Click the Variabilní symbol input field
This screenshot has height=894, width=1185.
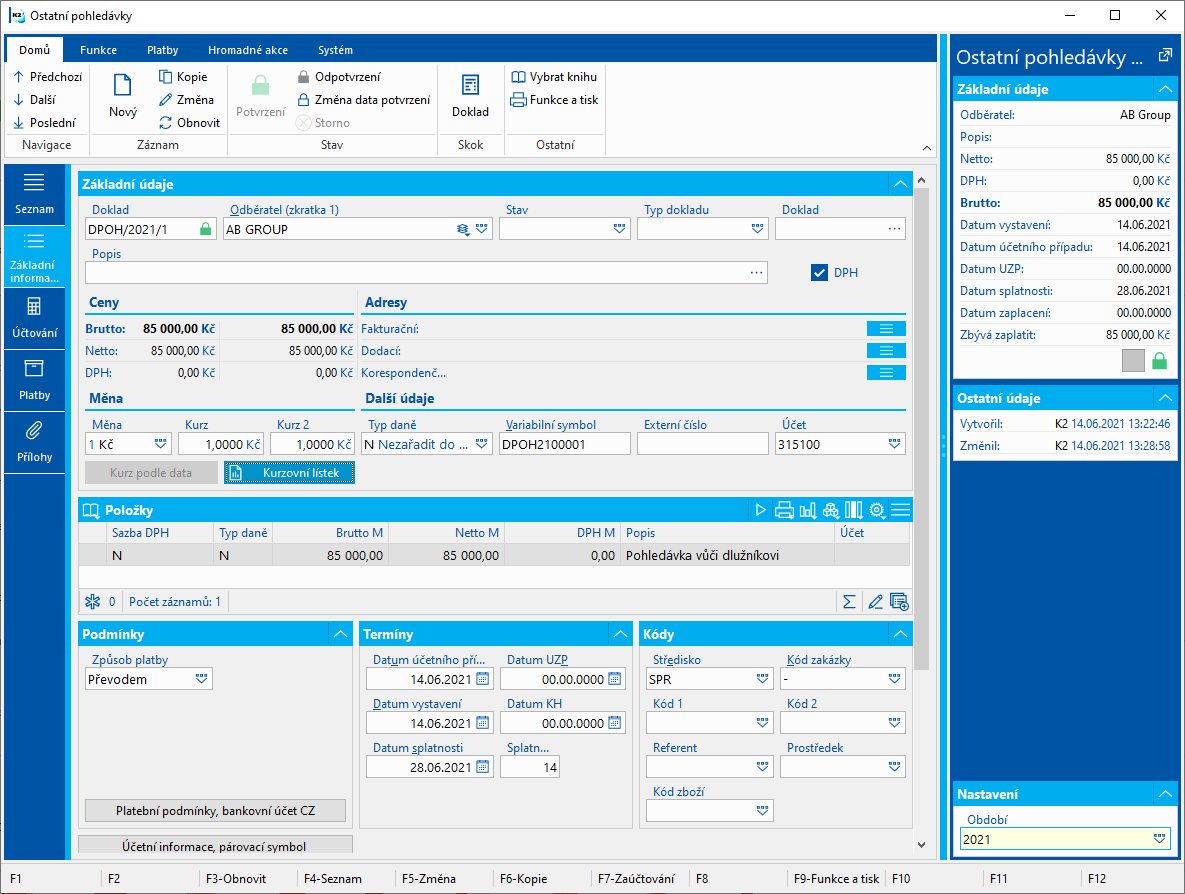565,444
